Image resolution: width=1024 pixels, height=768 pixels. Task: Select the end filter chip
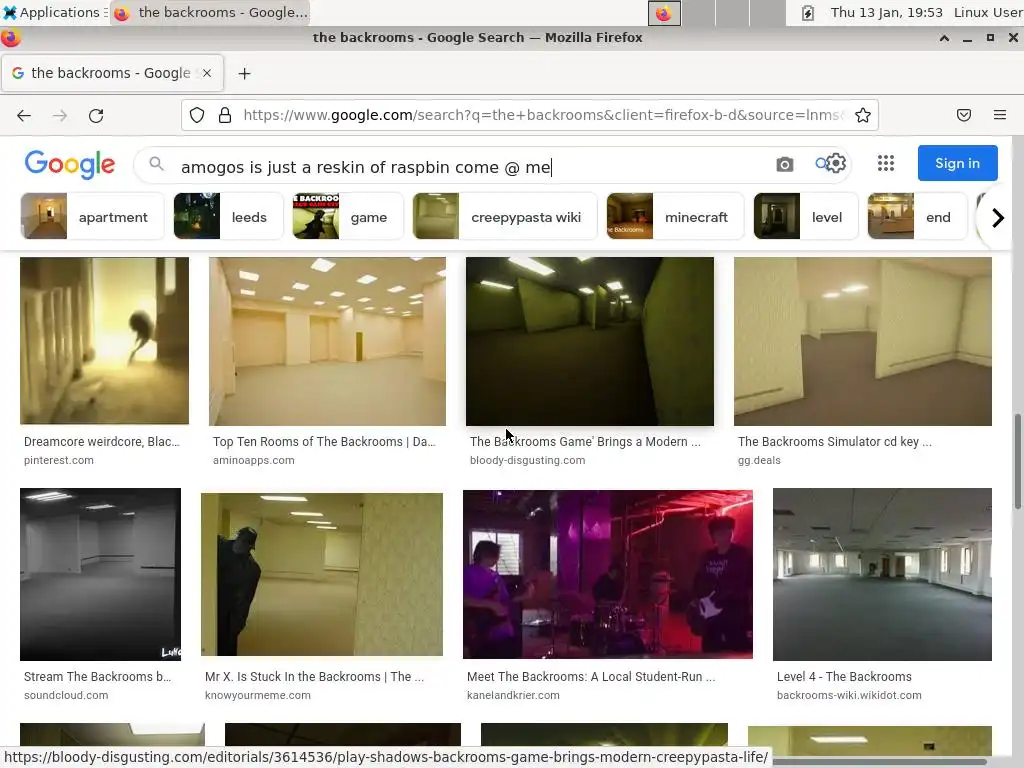coord(917,216)
